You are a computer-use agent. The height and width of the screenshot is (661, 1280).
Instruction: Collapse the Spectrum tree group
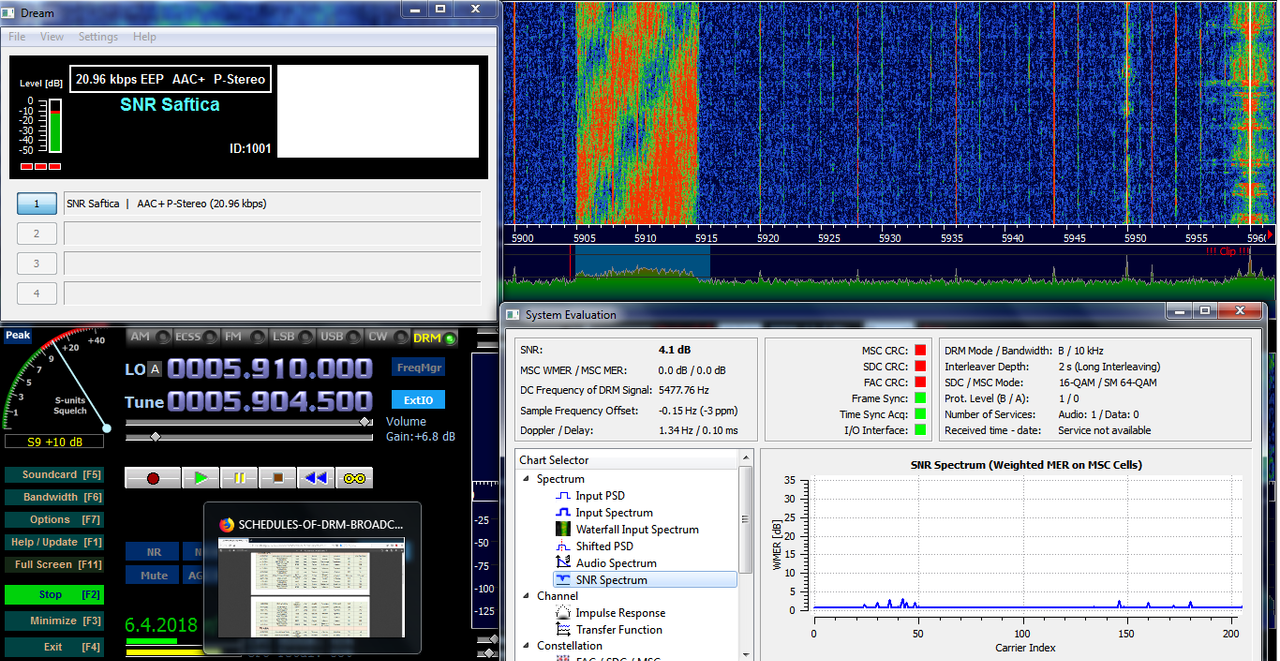click(527, 479)
